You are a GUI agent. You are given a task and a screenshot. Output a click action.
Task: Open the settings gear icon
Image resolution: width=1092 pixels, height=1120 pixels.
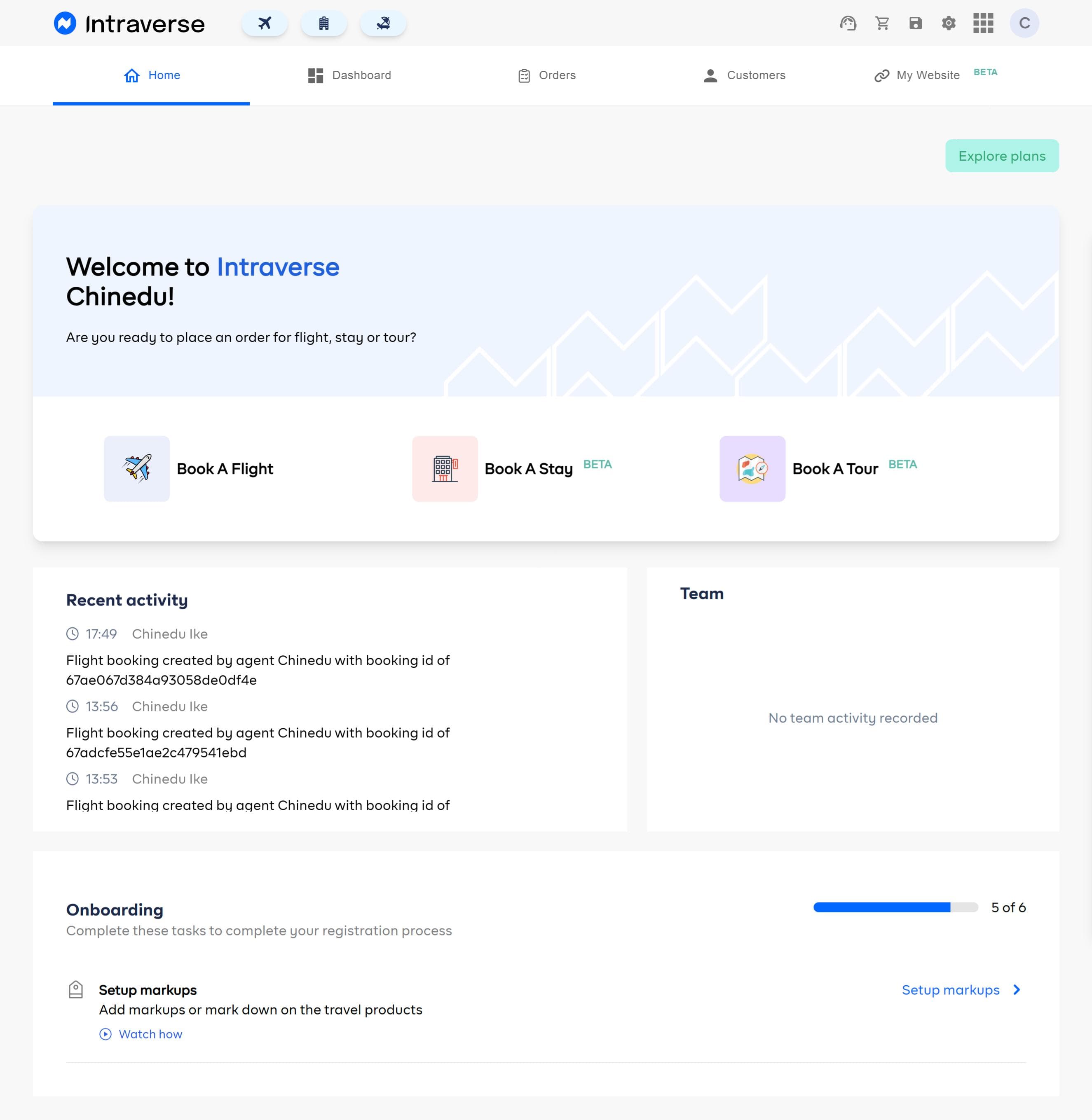[949, 23]
